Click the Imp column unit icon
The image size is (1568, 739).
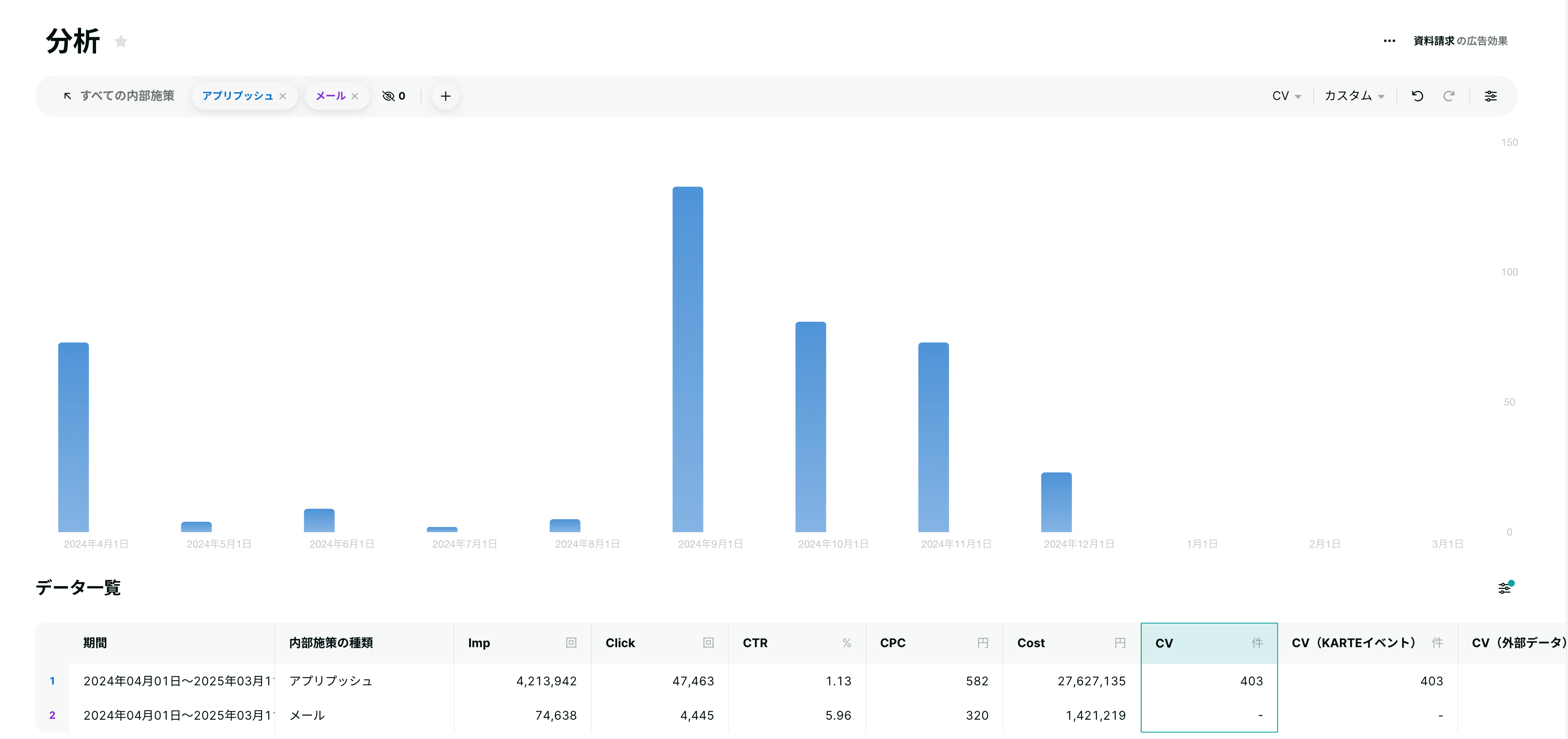point(570,643)
